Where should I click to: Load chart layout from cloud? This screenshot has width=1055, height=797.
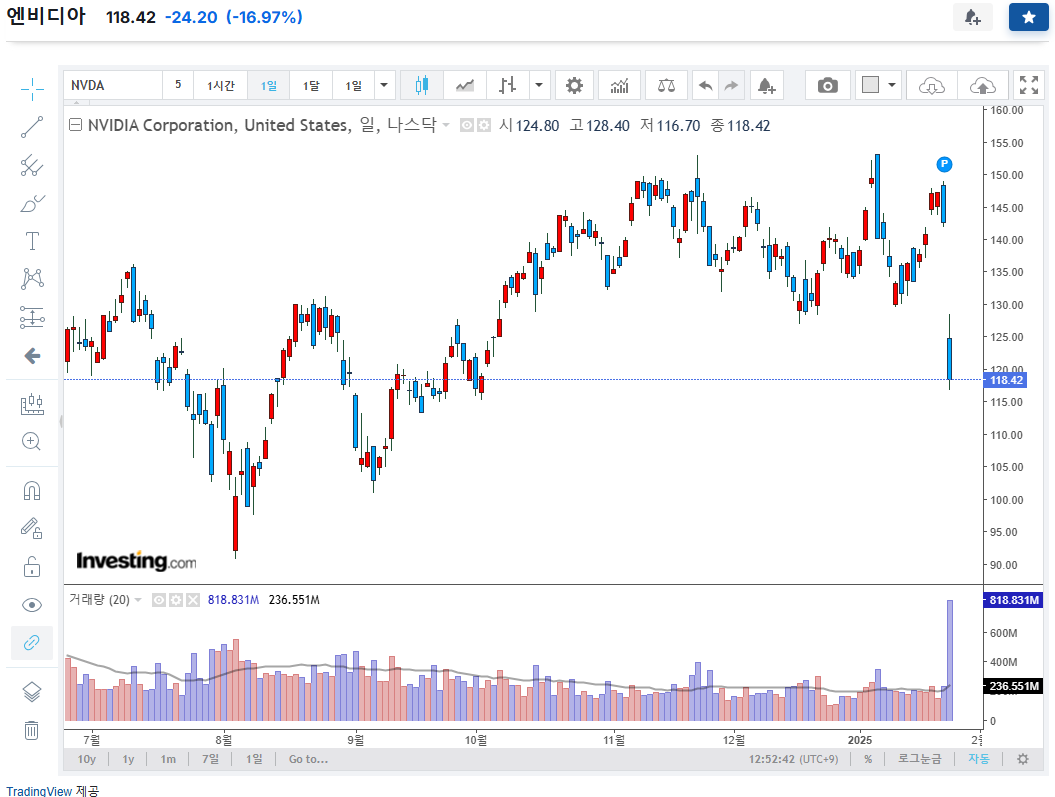931,85
